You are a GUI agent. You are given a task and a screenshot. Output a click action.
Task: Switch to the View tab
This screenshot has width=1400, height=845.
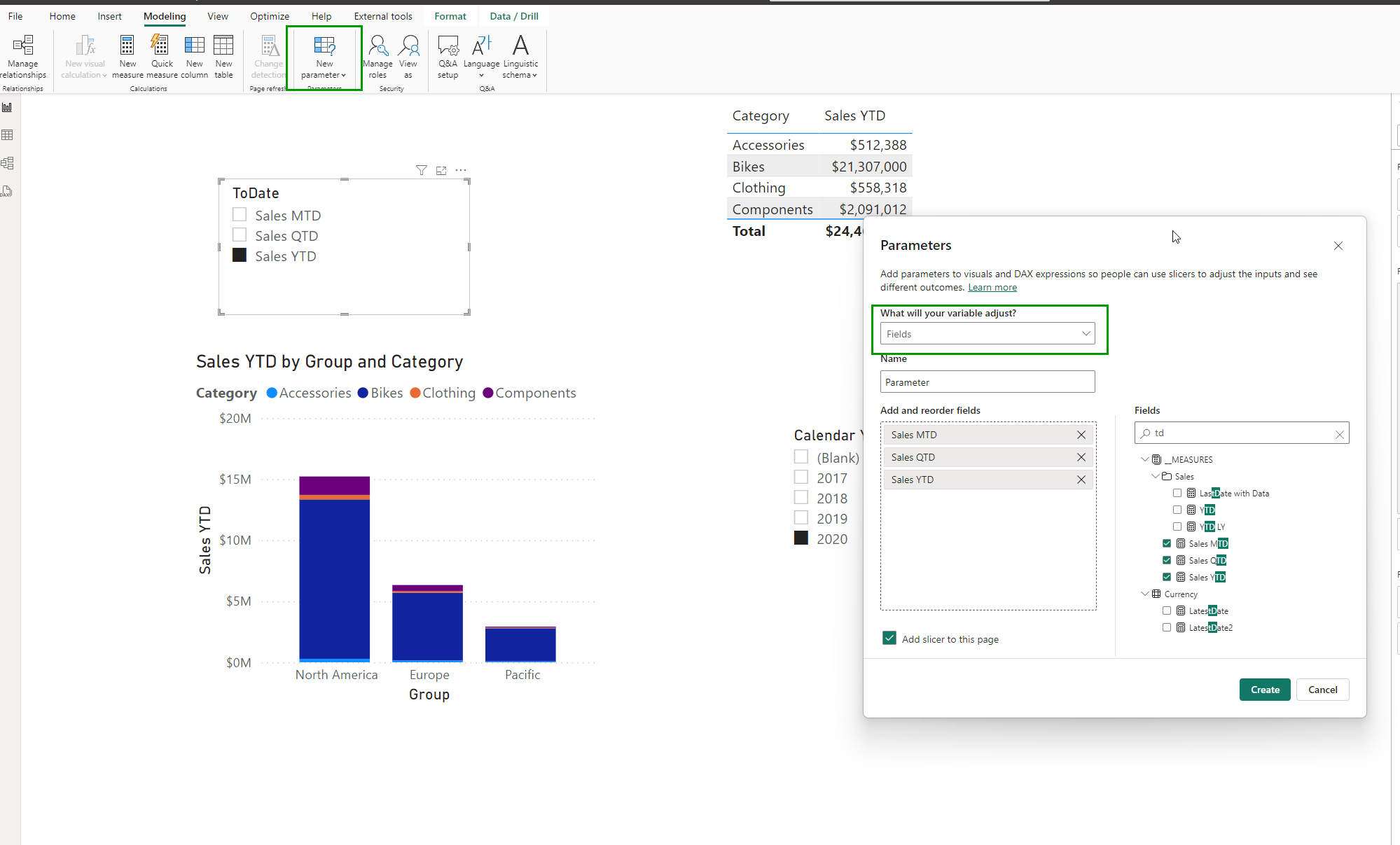point(218,16)
